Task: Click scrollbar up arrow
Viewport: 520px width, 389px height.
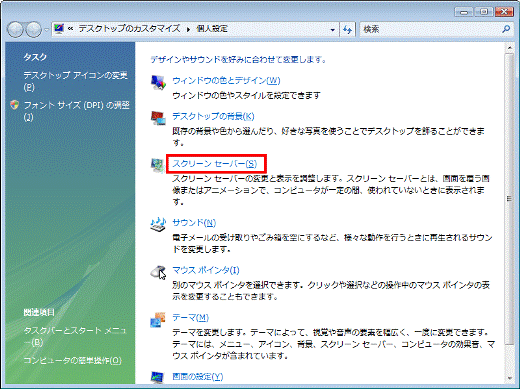Action: (x=509, y=48)
